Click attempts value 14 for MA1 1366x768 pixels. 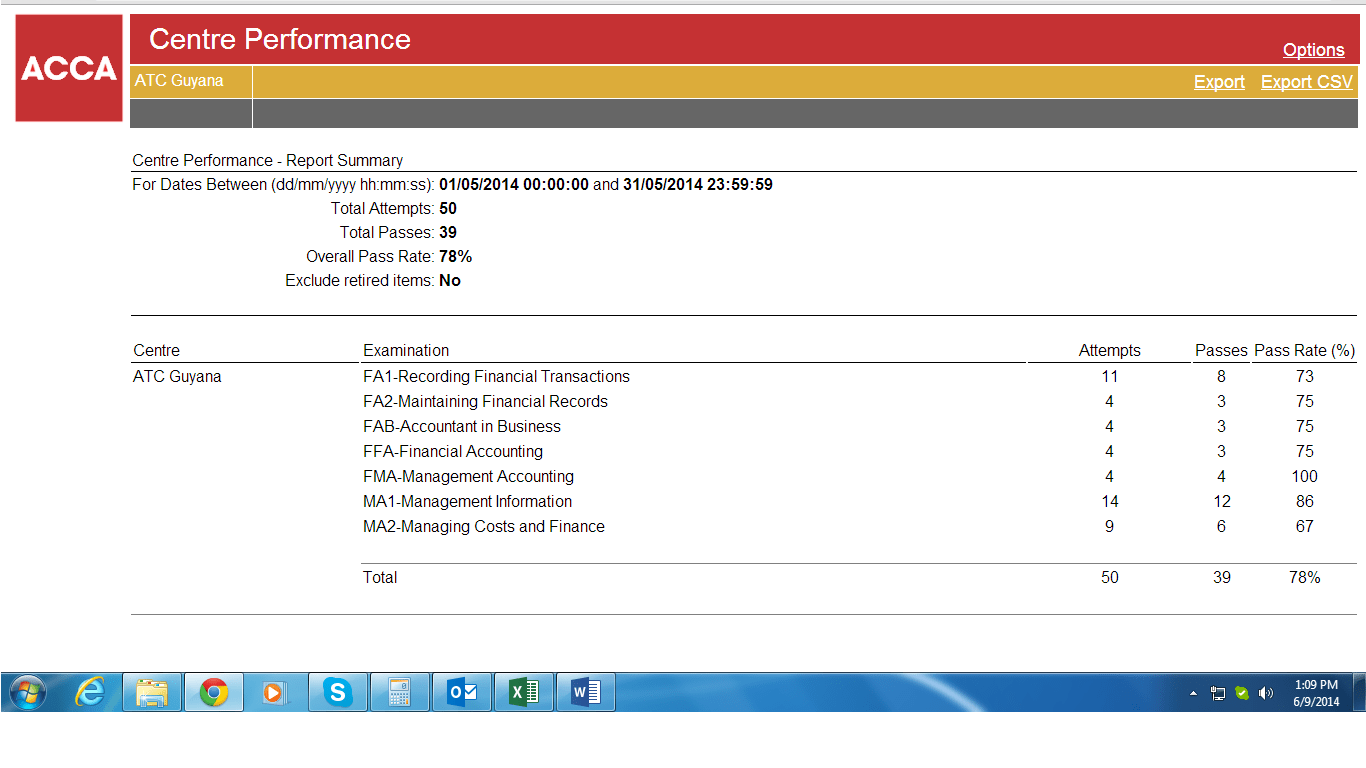click(1110, 502)
